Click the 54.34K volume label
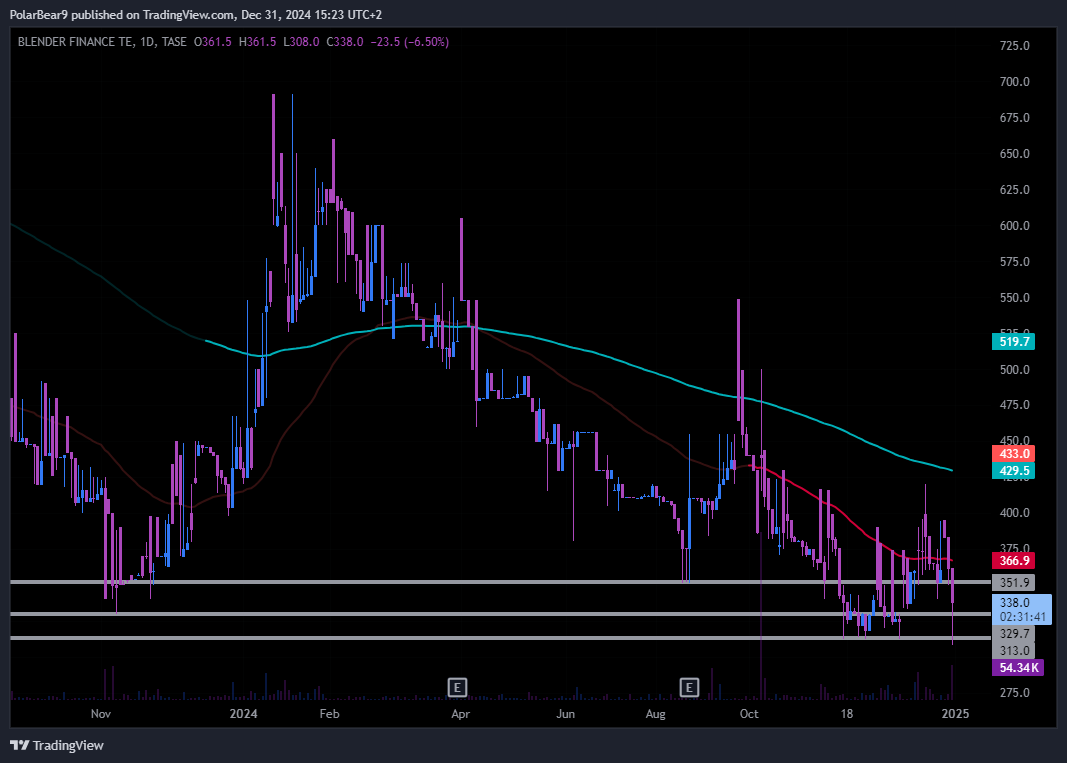This screenshot has width=1067, height=763. [1018, 668]
